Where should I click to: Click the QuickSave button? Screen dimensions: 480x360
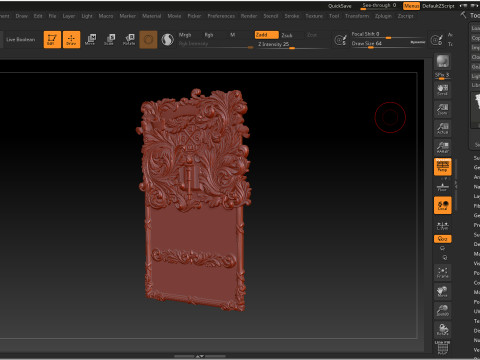point(340,6)
